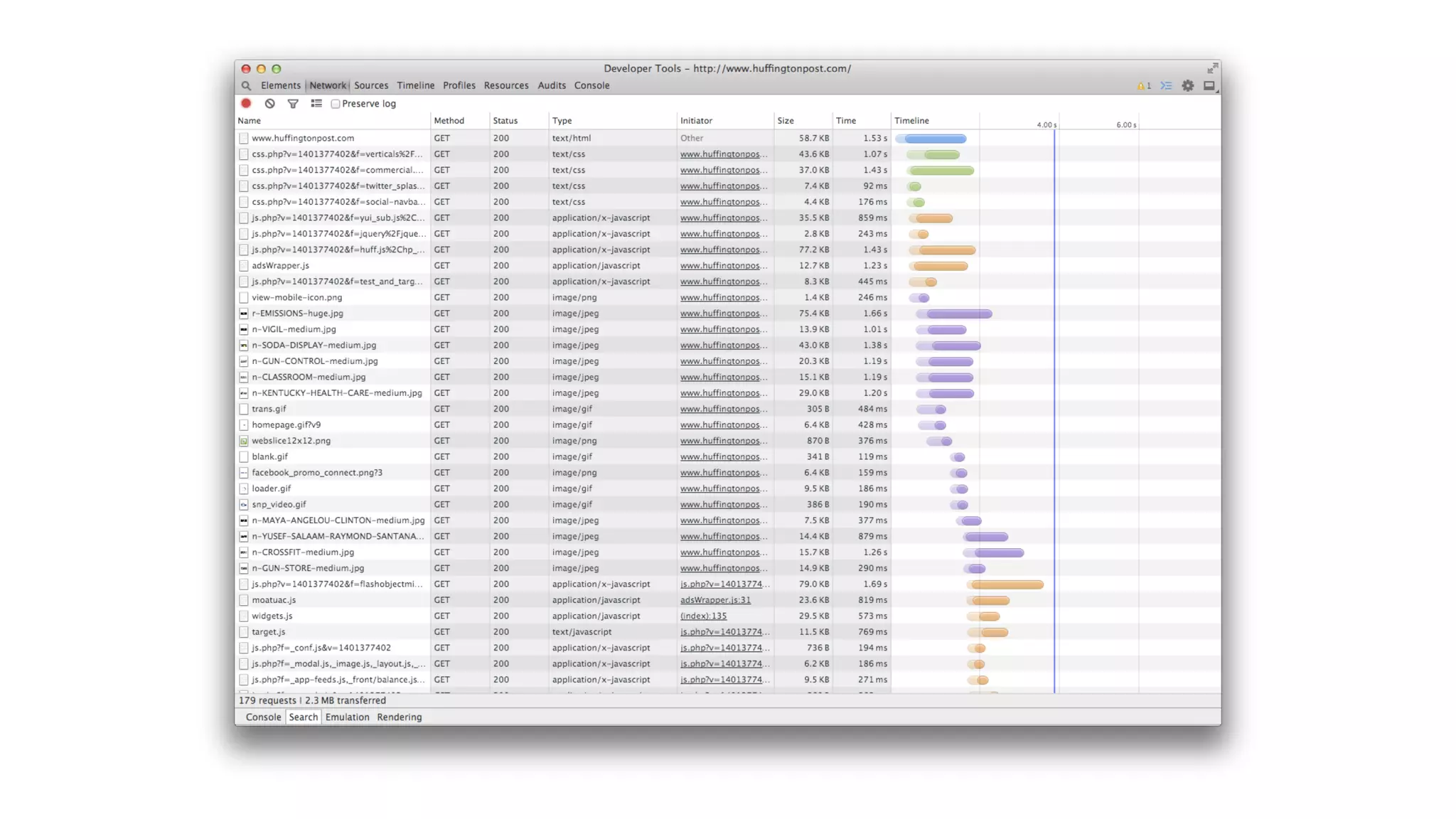The image size is (1456, 819).
Task: Sort by the Size column header
Action: point(786,121)
